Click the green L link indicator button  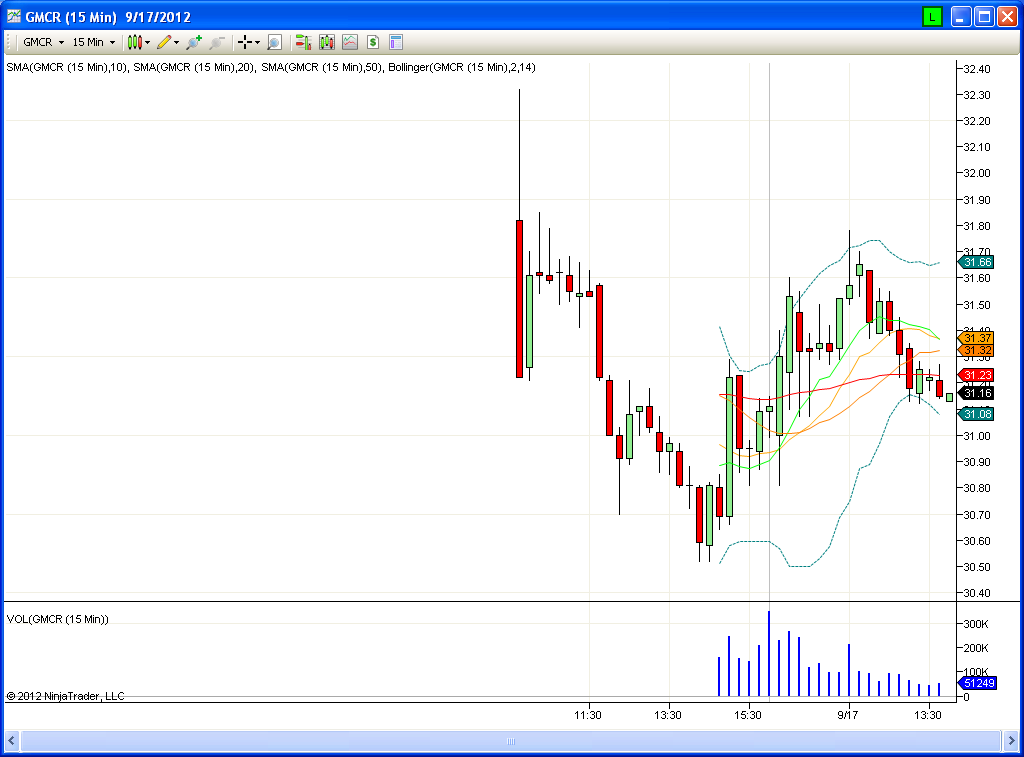coord(932,17)
